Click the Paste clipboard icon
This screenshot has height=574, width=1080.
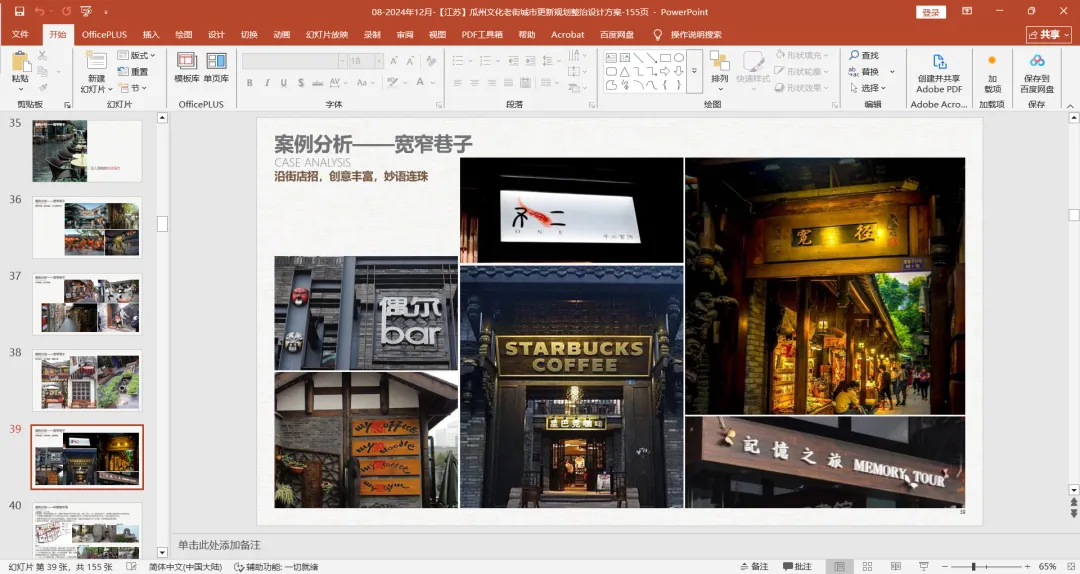click(20, 64)
